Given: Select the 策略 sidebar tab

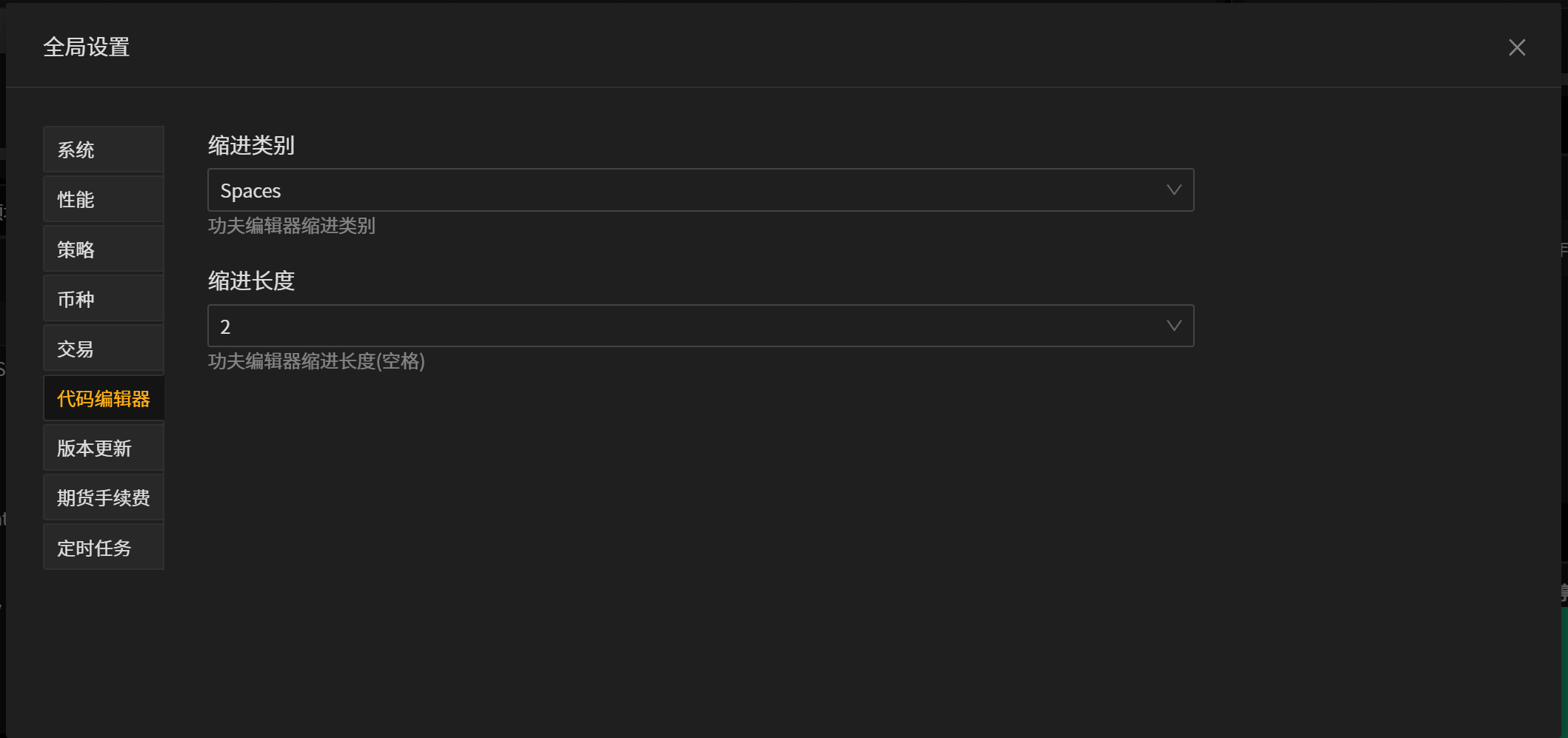Looking at the screenshot, I should [104, 249].
